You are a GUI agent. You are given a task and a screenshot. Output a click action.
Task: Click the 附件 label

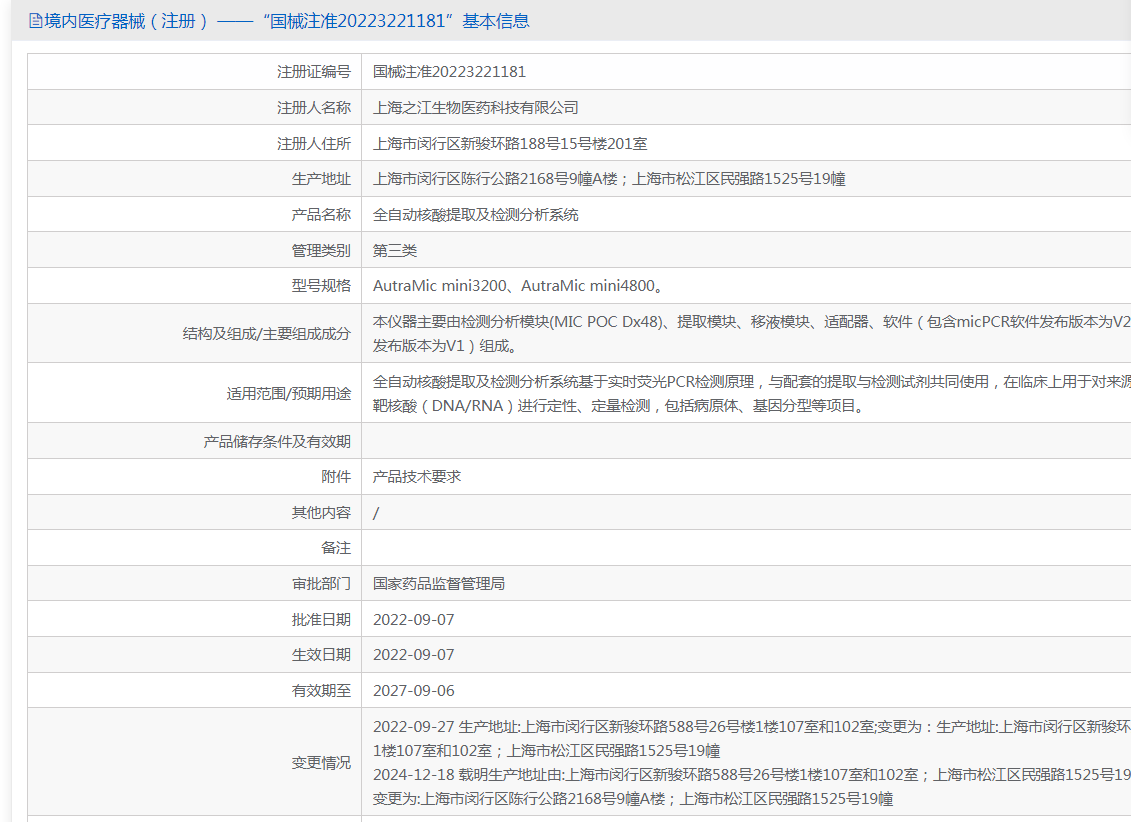click(336, 477)
